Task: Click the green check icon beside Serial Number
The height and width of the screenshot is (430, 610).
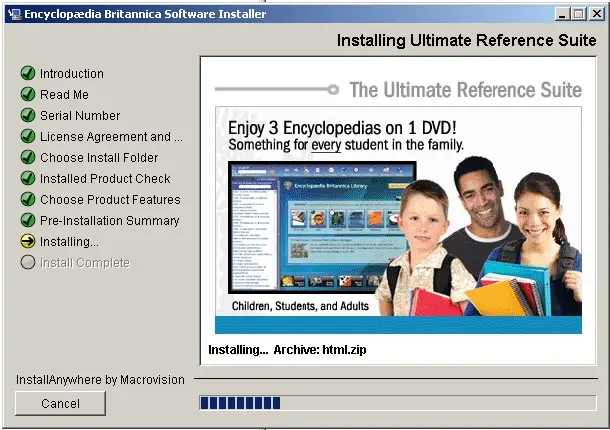Action: (28, 115)
